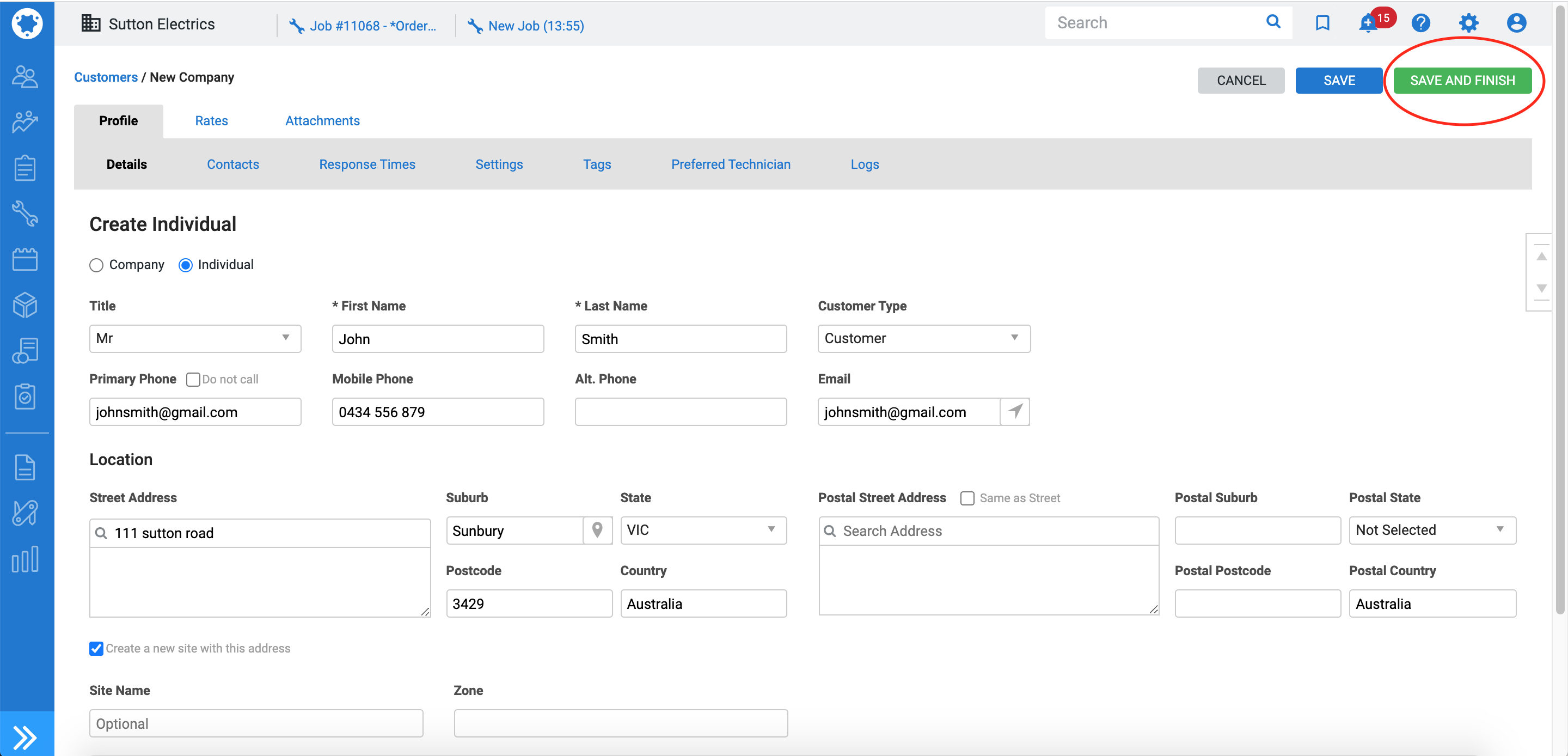Click into the Alt. Phone field
The height and width of the screenshot is (756, 1568).
click(x=681, y=412)
